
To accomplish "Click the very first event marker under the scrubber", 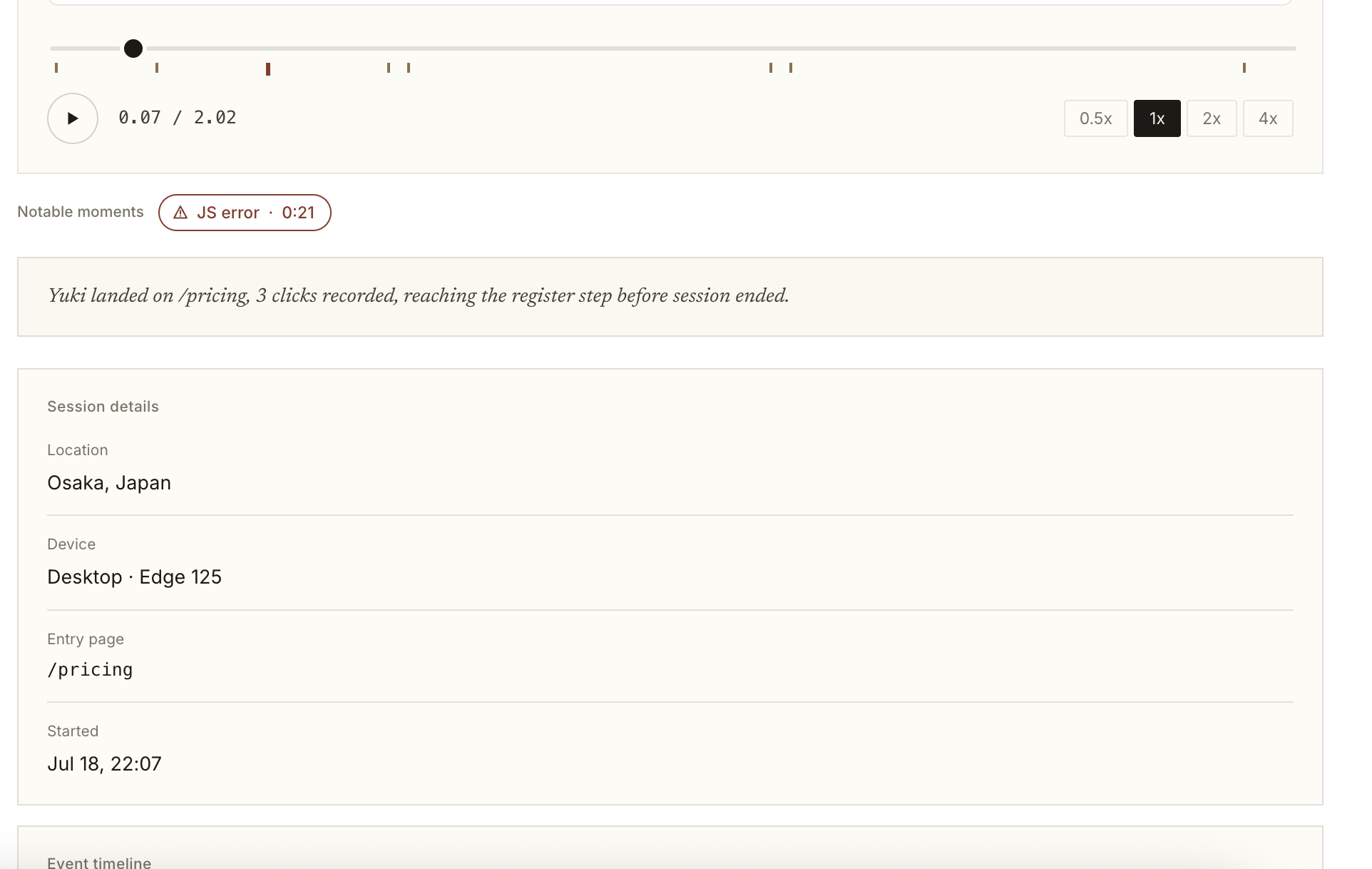I will tap(56, 68).
